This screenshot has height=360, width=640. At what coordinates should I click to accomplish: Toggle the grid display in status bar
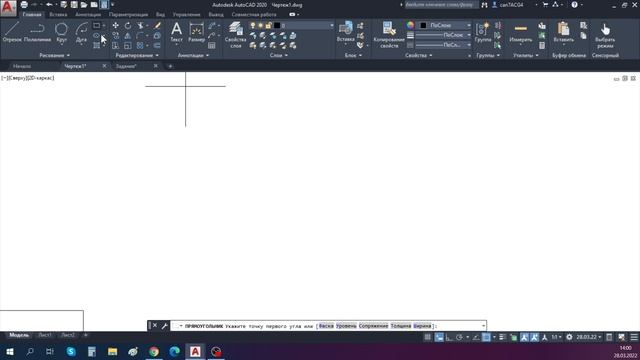tap(427, 337)
